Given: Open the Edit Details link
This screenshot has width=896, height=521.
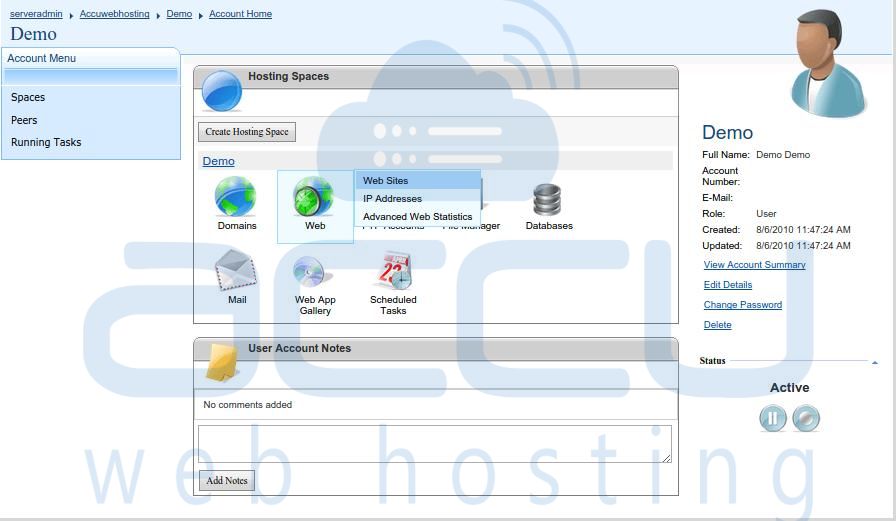Looking at the screenshot, I should pyautogui.click(x=728, y=284).
